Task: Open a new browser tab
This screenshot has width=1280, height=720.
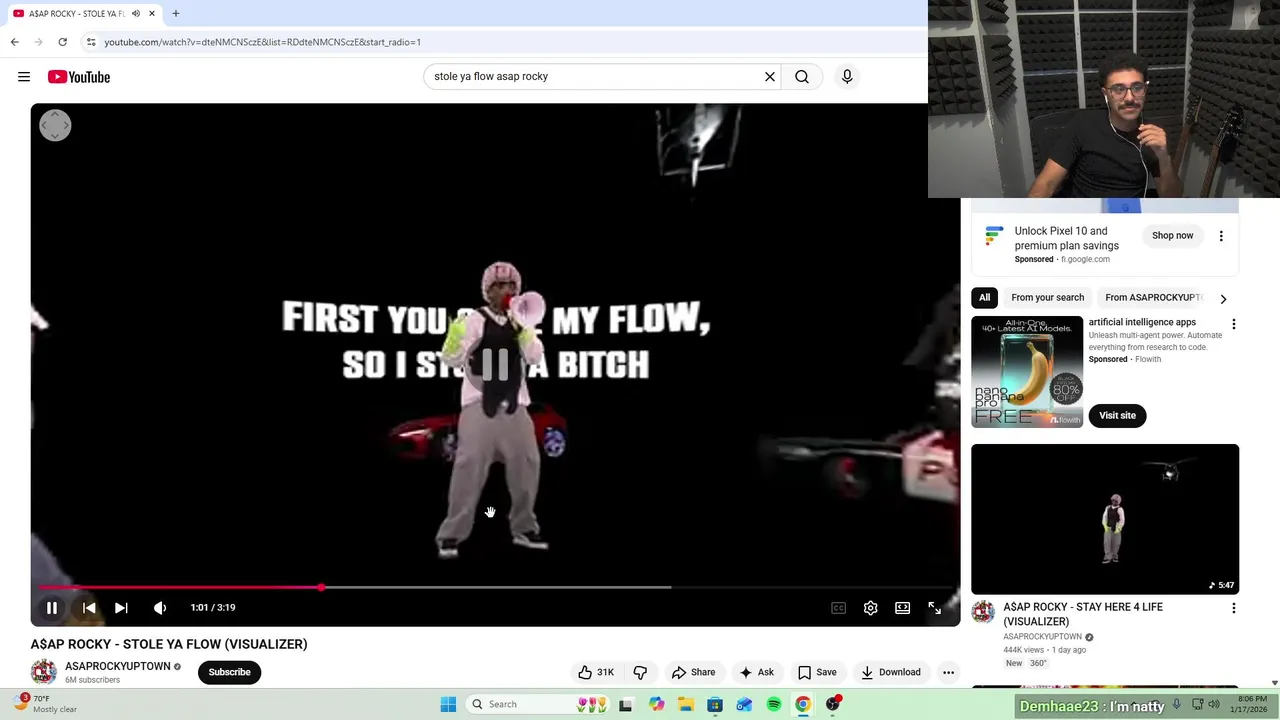Action: [x=176, y=14]
